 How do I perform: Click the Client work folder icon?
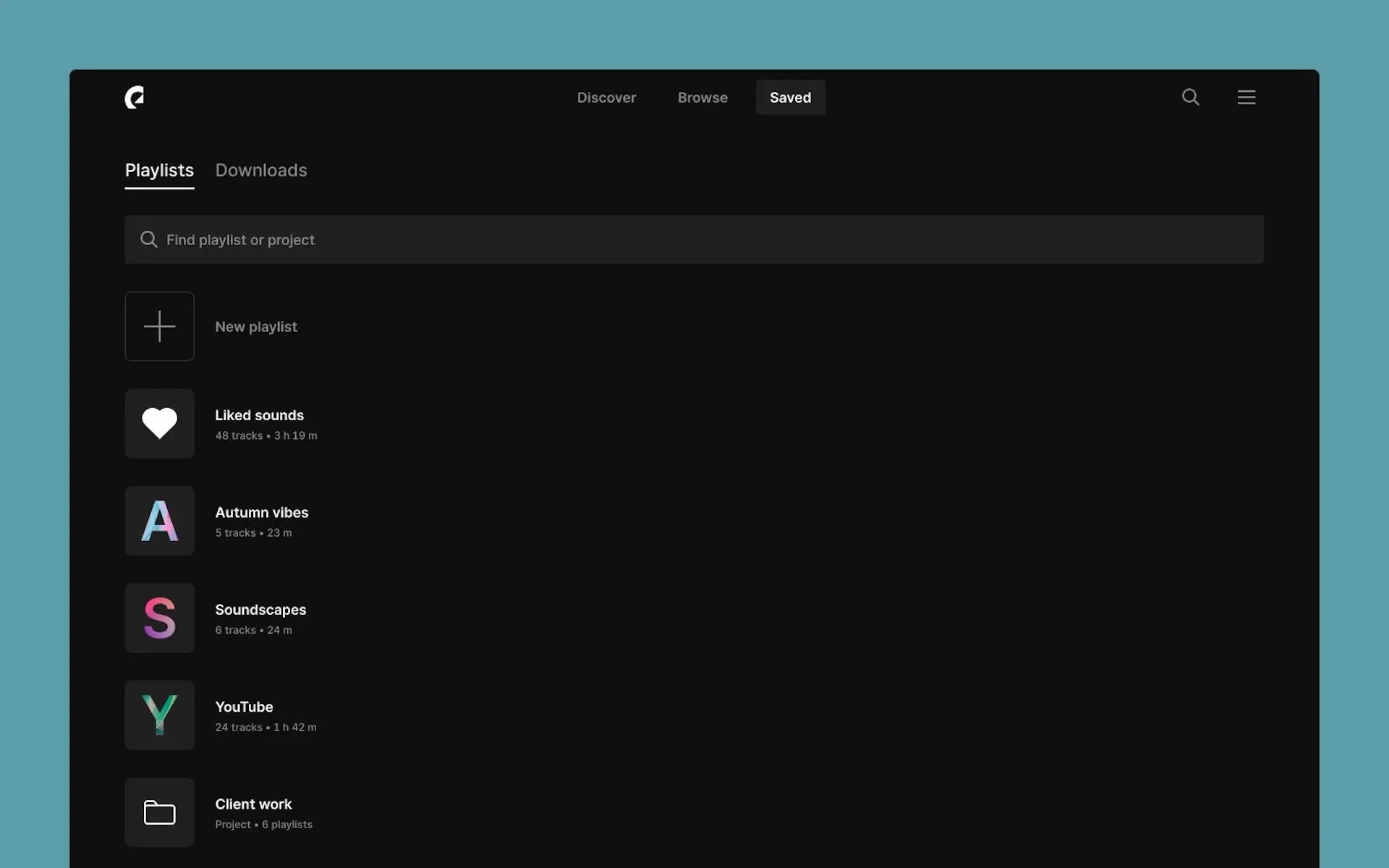click(x=159, y=812)
